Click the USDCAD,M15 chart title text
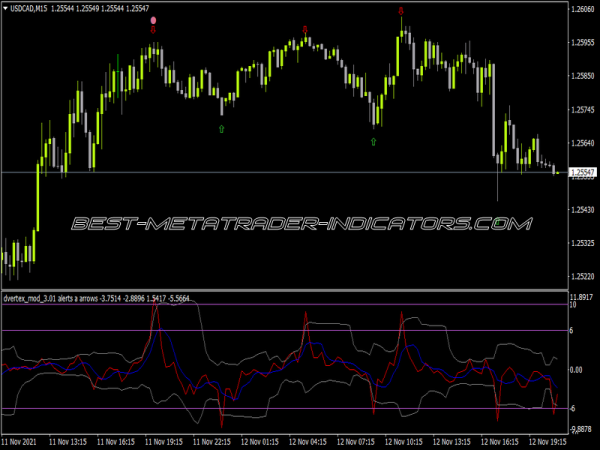This screenshot has height=450, width=600. 29,8
